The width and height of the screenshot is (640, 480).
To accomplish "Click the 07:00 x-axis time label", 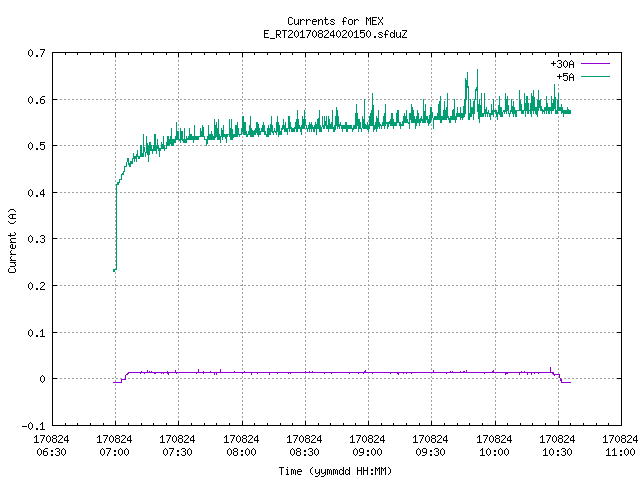I will (x=114, y=452).
